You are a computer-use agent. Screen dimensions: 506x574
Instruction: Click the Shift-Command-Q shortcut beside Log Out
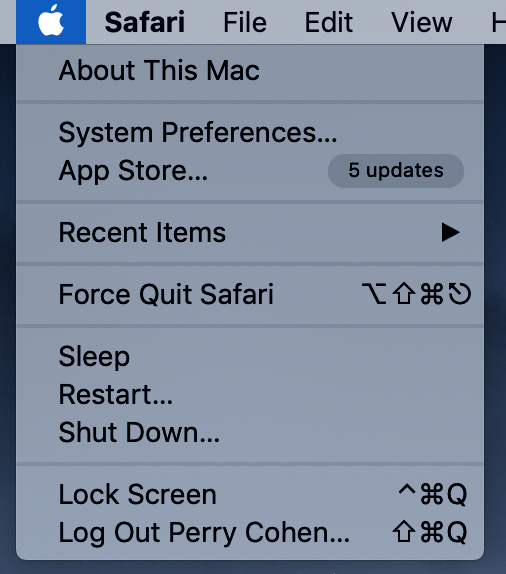point(430,532)
